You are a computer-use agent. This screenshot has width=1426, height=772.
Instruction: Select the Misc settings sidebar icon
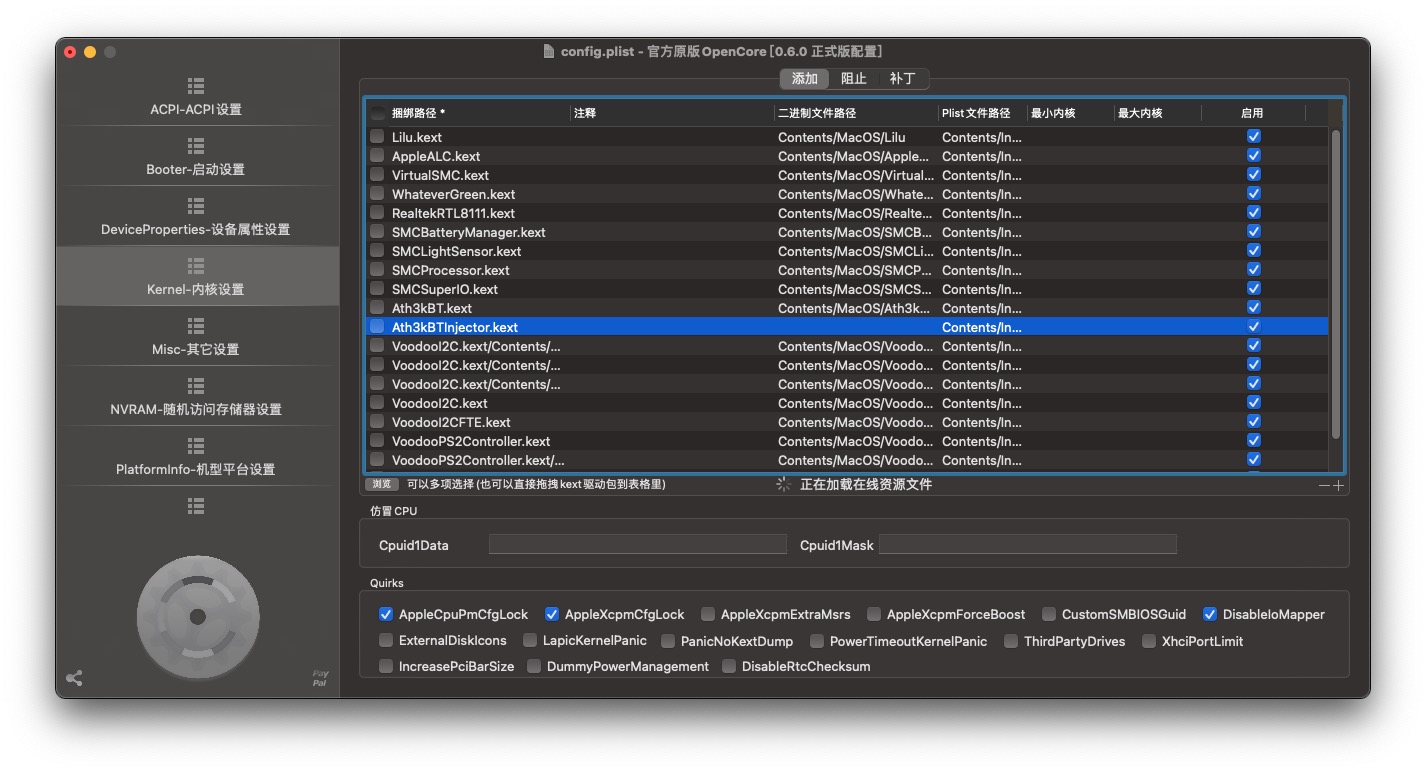(196, 326)
